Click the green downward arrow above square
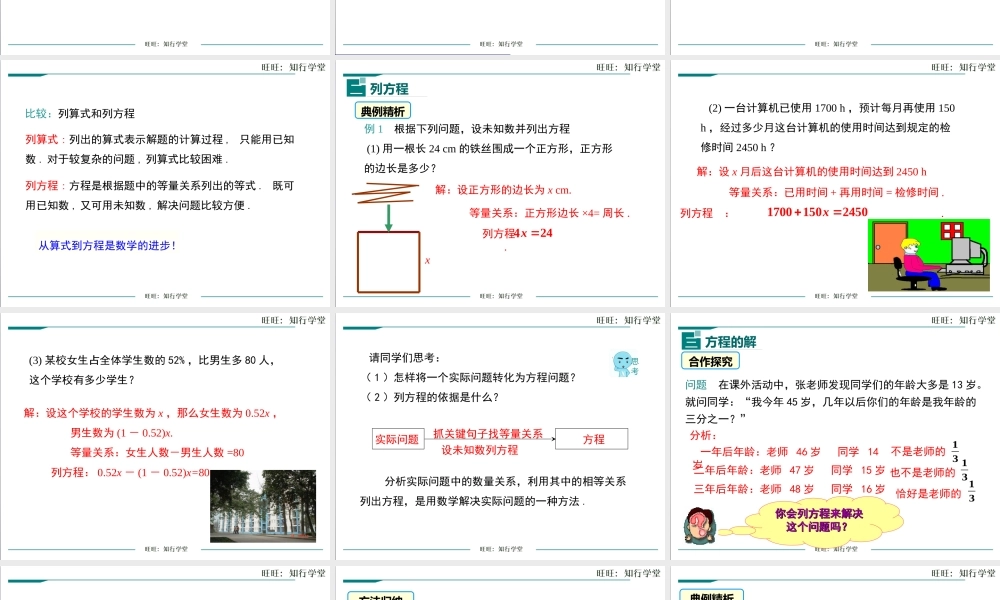The width and height of the screenshot is (1000, 600). click(x=388, y=217)
